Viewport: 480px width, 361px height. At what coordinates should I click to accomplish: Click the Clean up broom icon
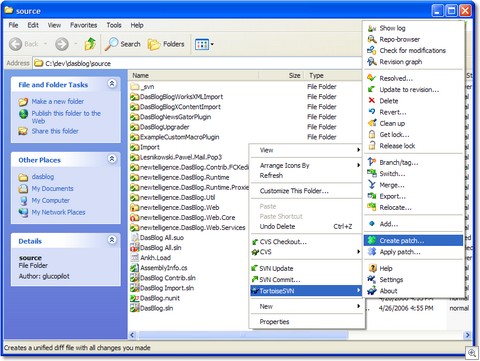372,123
